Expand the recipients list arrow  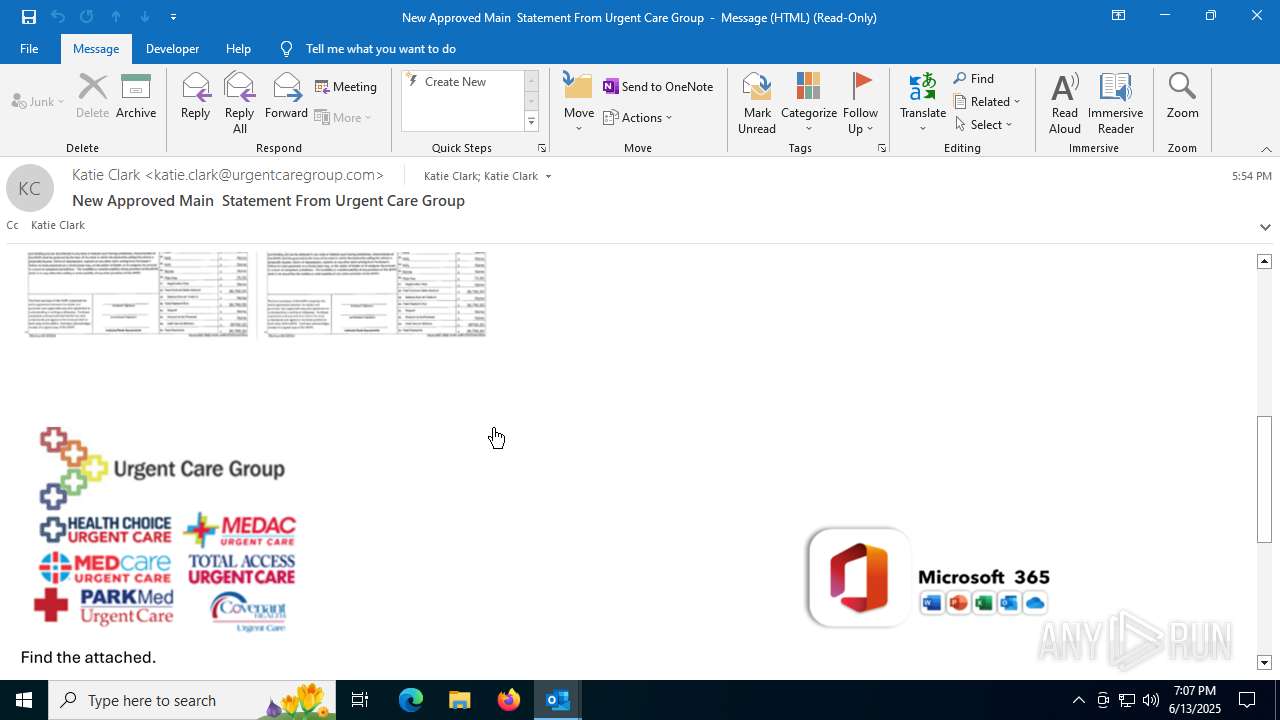point(548,177)
